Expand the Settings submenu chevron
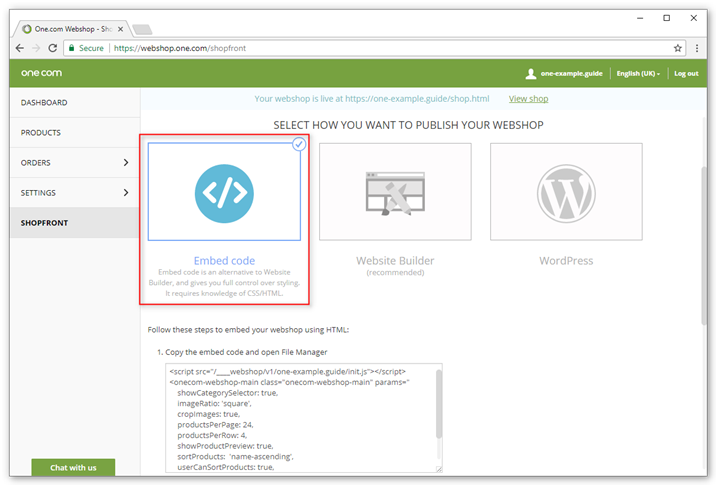 pyautogui.click(x=126, y=193)
